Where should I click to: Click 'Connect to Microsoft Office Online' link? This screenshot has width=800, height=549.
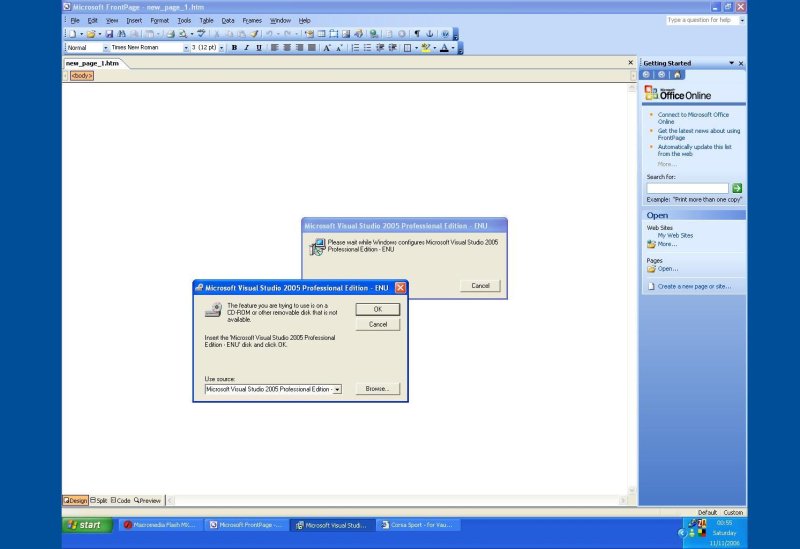[693, 118]
